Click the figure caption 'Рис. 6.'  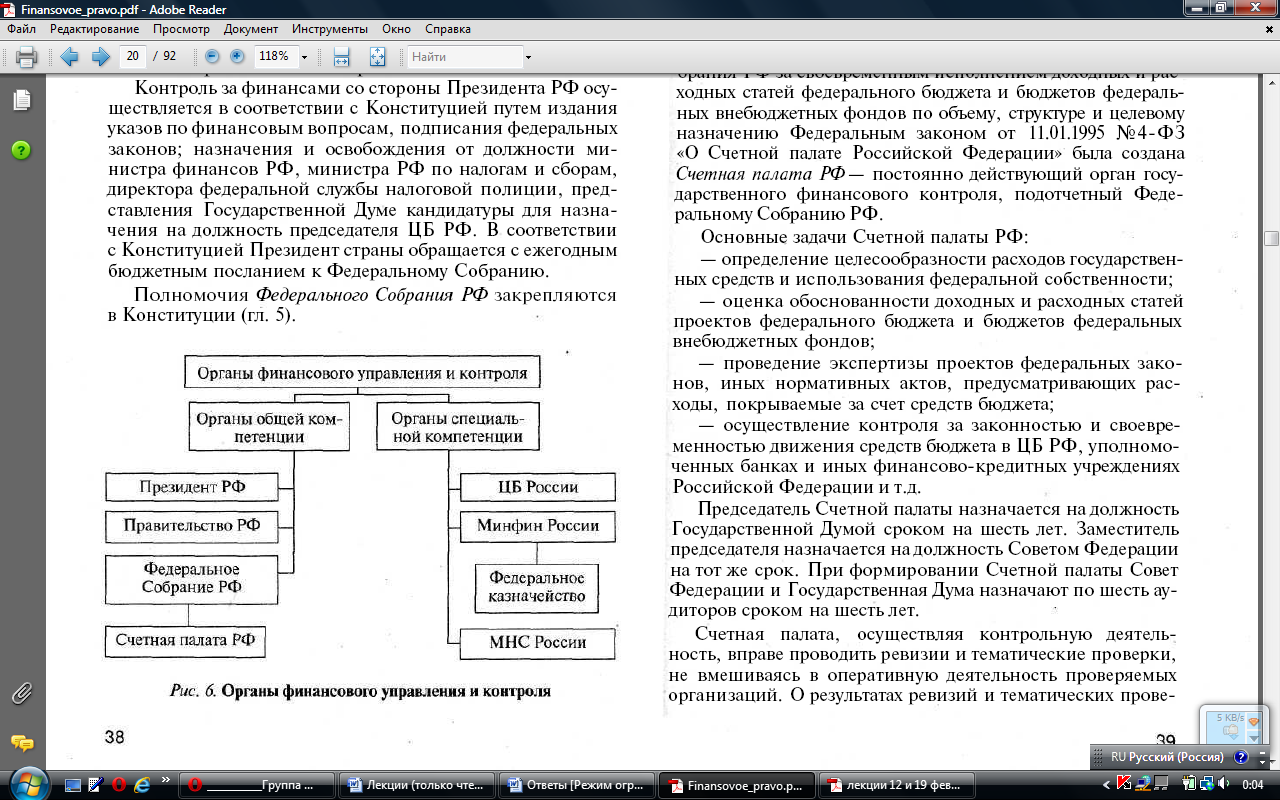(x=192, y=691)
